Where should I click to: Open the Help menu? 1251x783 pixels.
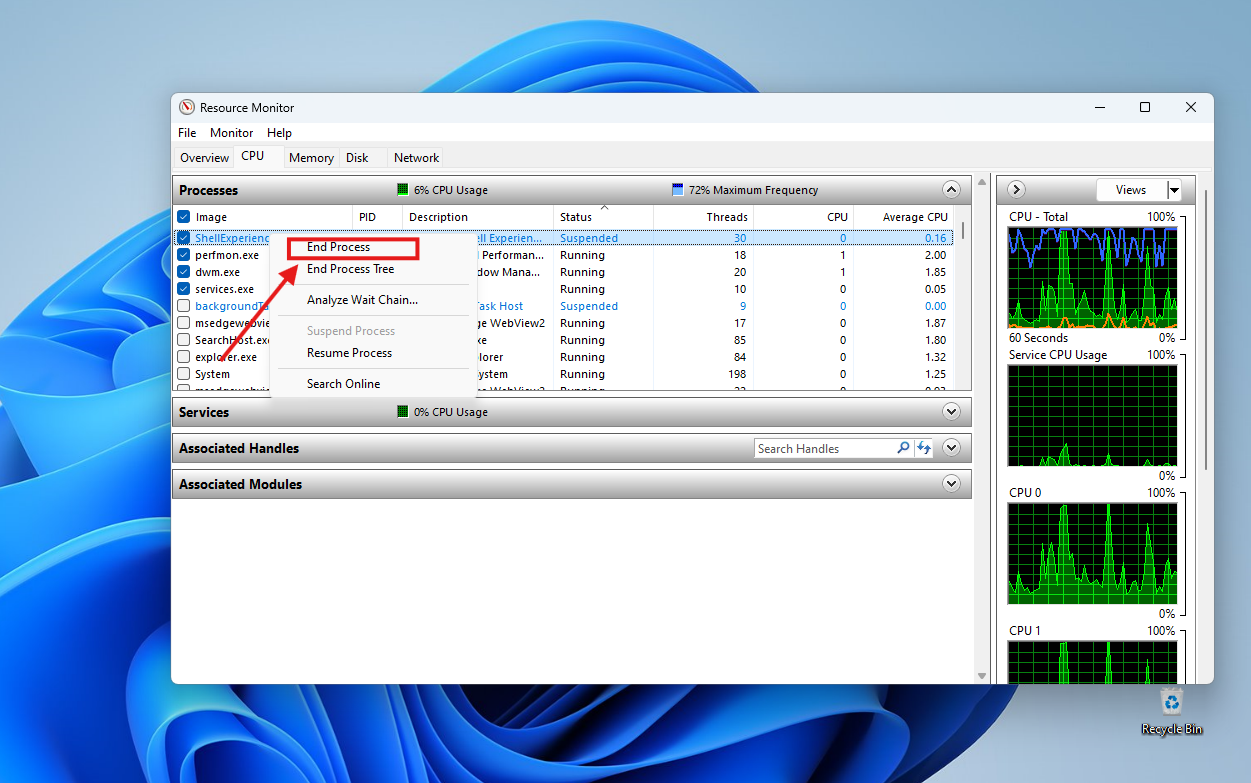pos(279,133)
